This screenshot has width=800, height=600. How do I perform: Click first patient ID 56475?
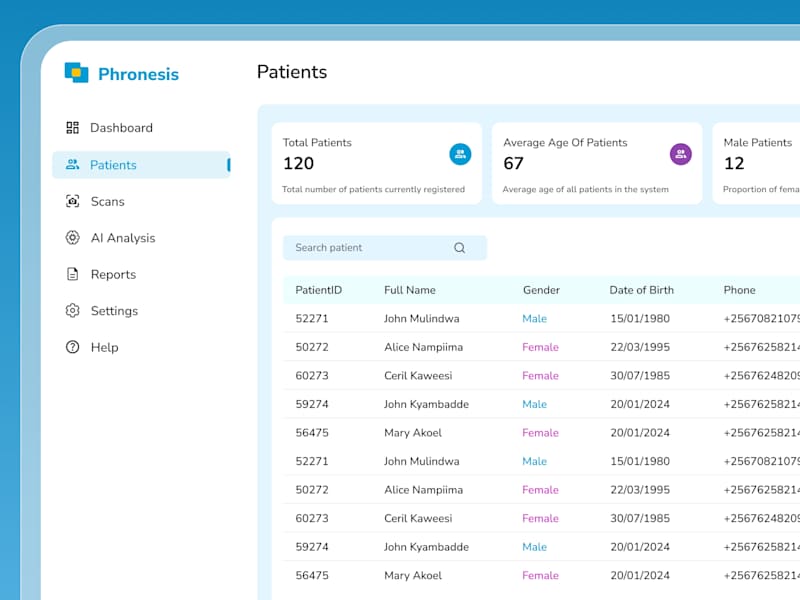(312, 433)
